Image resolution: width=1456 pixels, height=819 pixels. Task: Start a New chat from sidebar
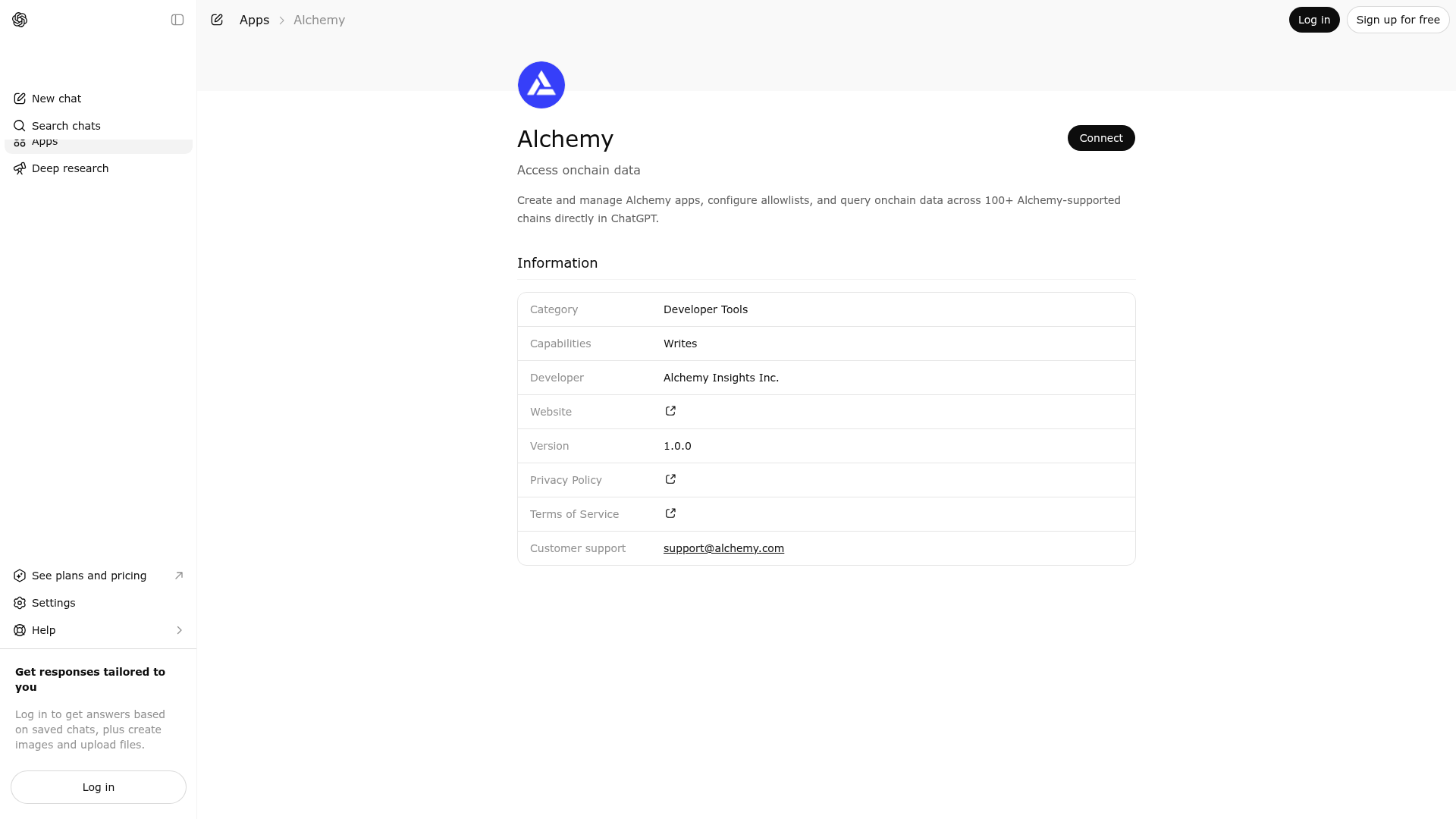(99, 99)
